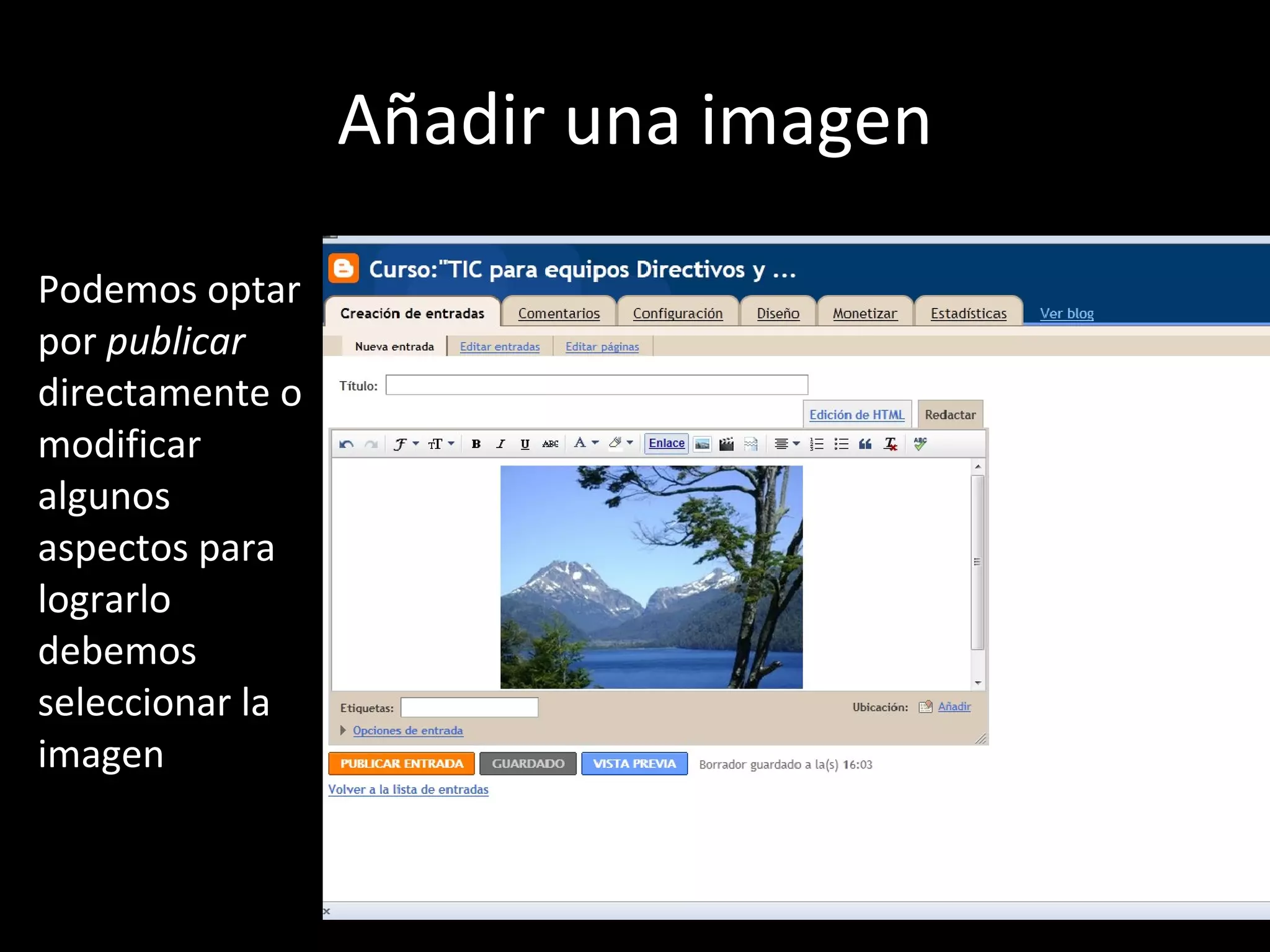Click the insert image icon
The image size is (1270, 952).
tap(702, 444)
